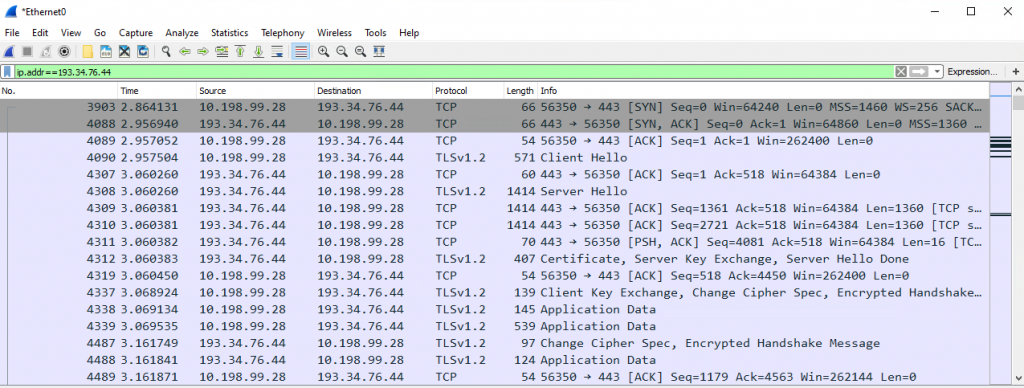Viewport: 1024px width, 388px height.
Task: Select packet 4489 ACK Seq=1179
Action: click(494, 377)
